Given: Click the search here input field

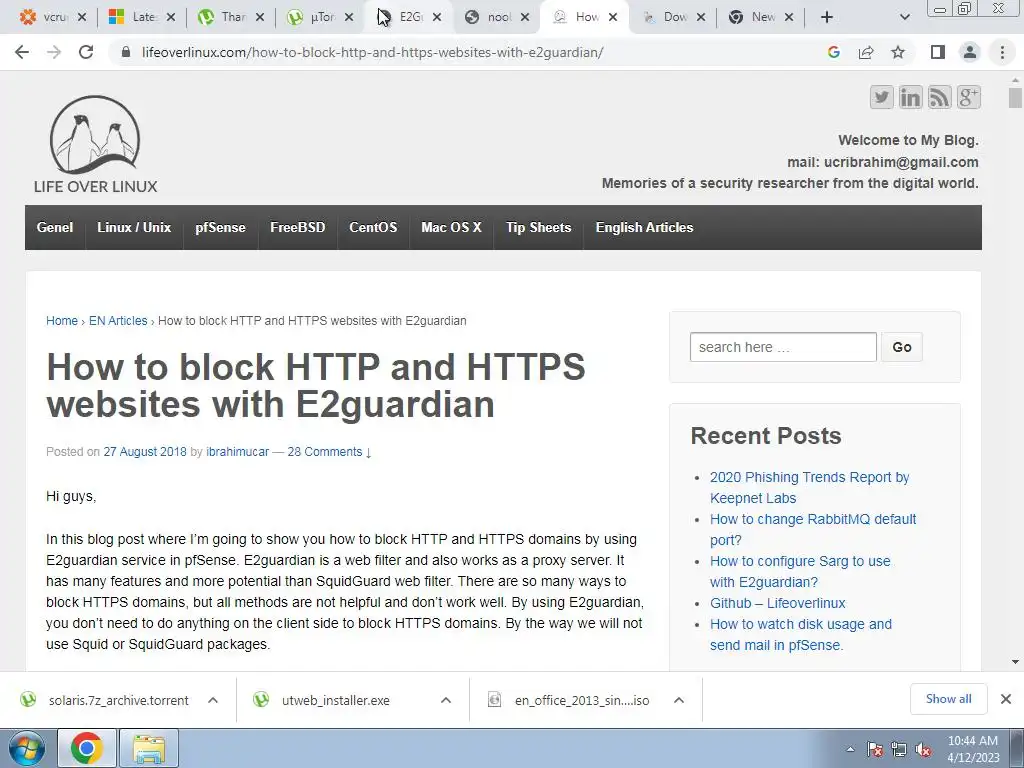Looking at the screenshot, I should [783, 347].
